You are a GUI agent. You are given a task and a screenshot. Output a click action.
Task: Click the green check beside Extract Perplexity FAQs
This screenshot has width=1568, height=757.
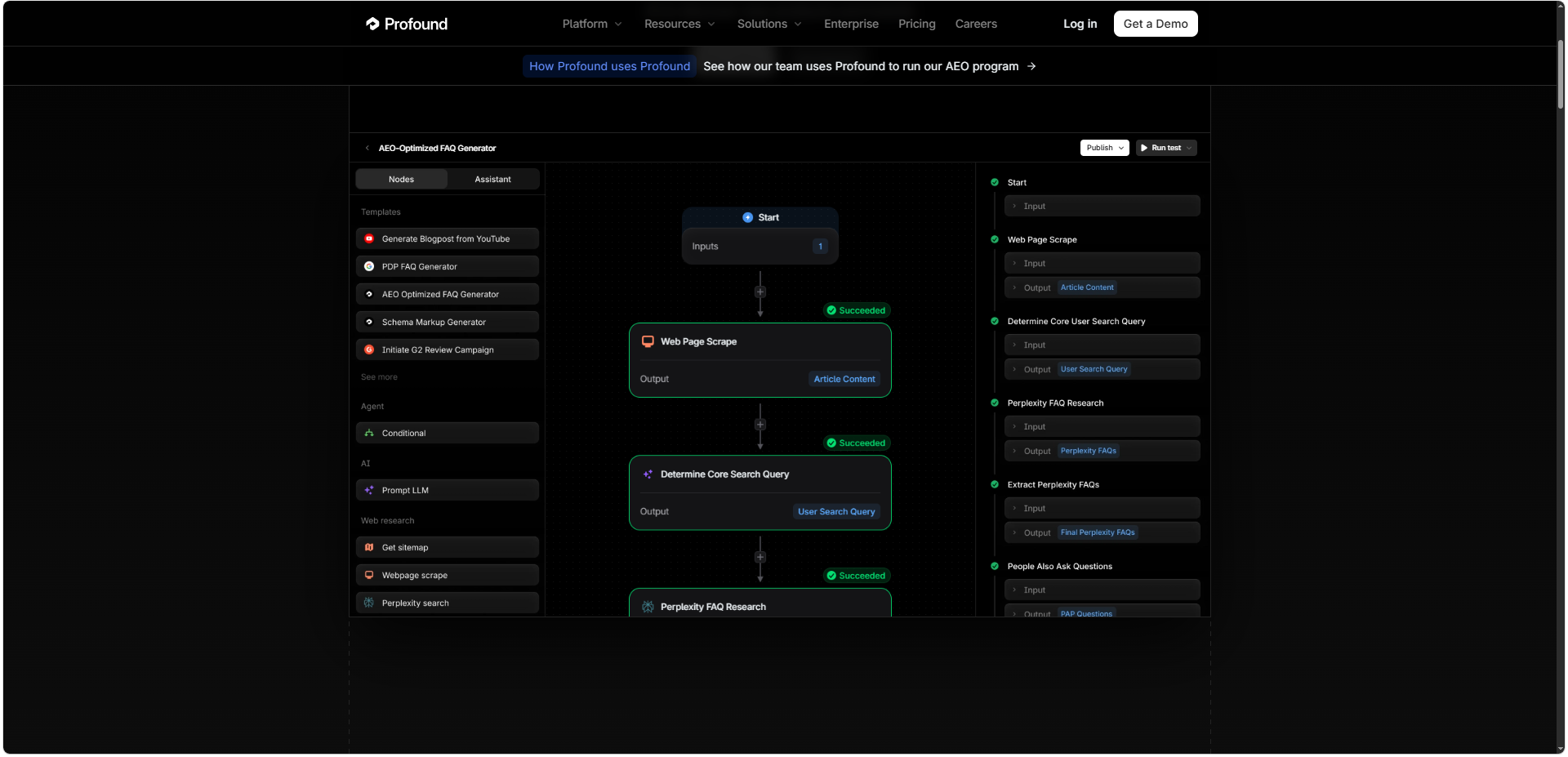coord(995,484)
